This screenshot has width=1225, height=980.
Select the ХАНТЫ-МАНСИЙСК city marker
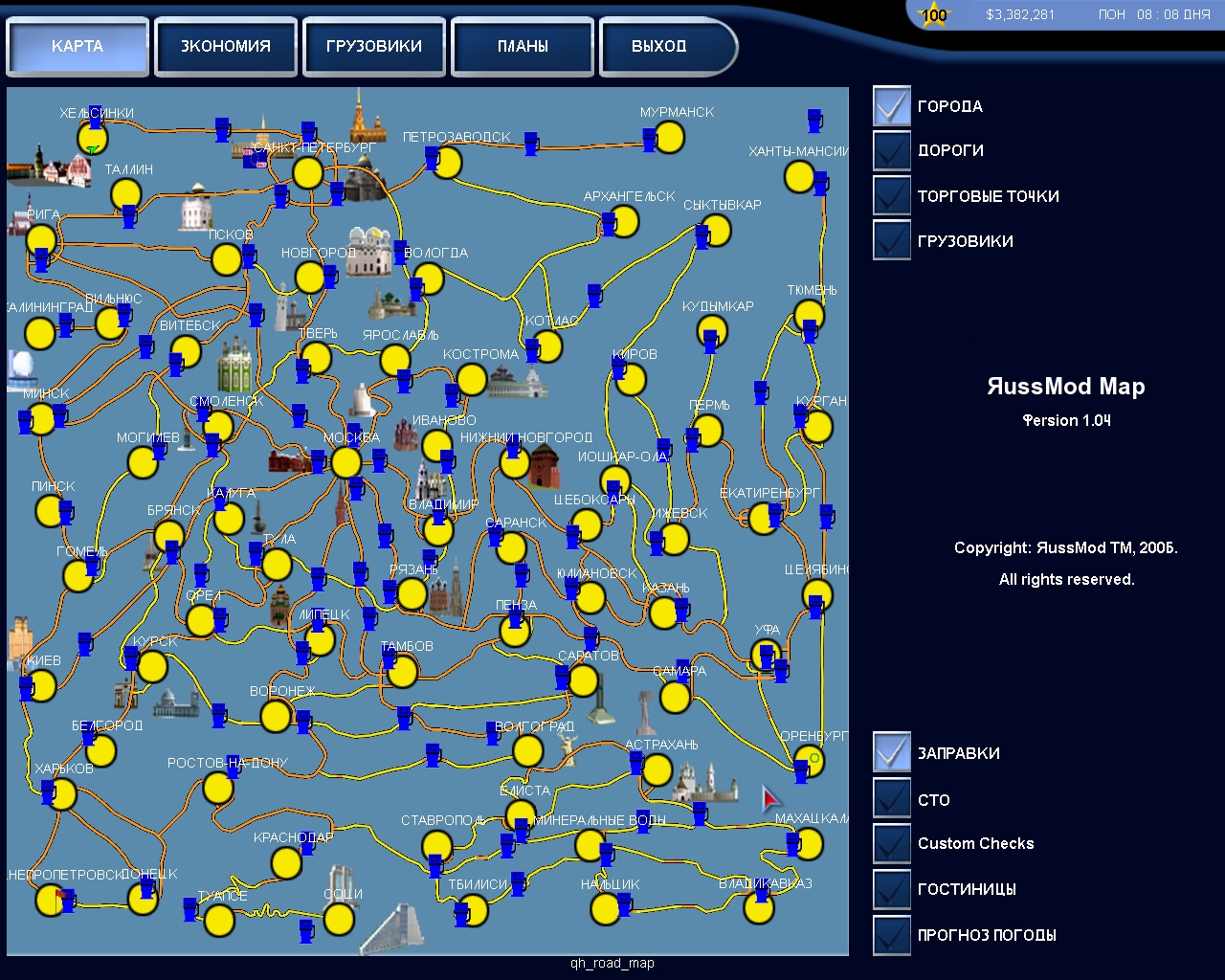[800, 177]
